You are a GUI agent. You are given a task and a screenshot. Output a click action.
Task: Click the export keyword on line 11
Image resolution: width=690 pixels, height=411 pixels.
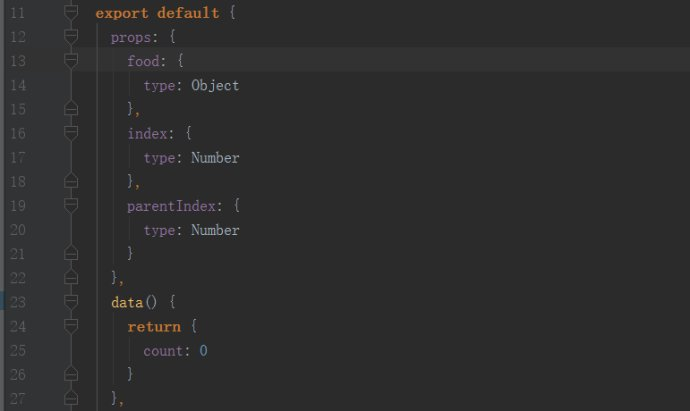[121, 14]
